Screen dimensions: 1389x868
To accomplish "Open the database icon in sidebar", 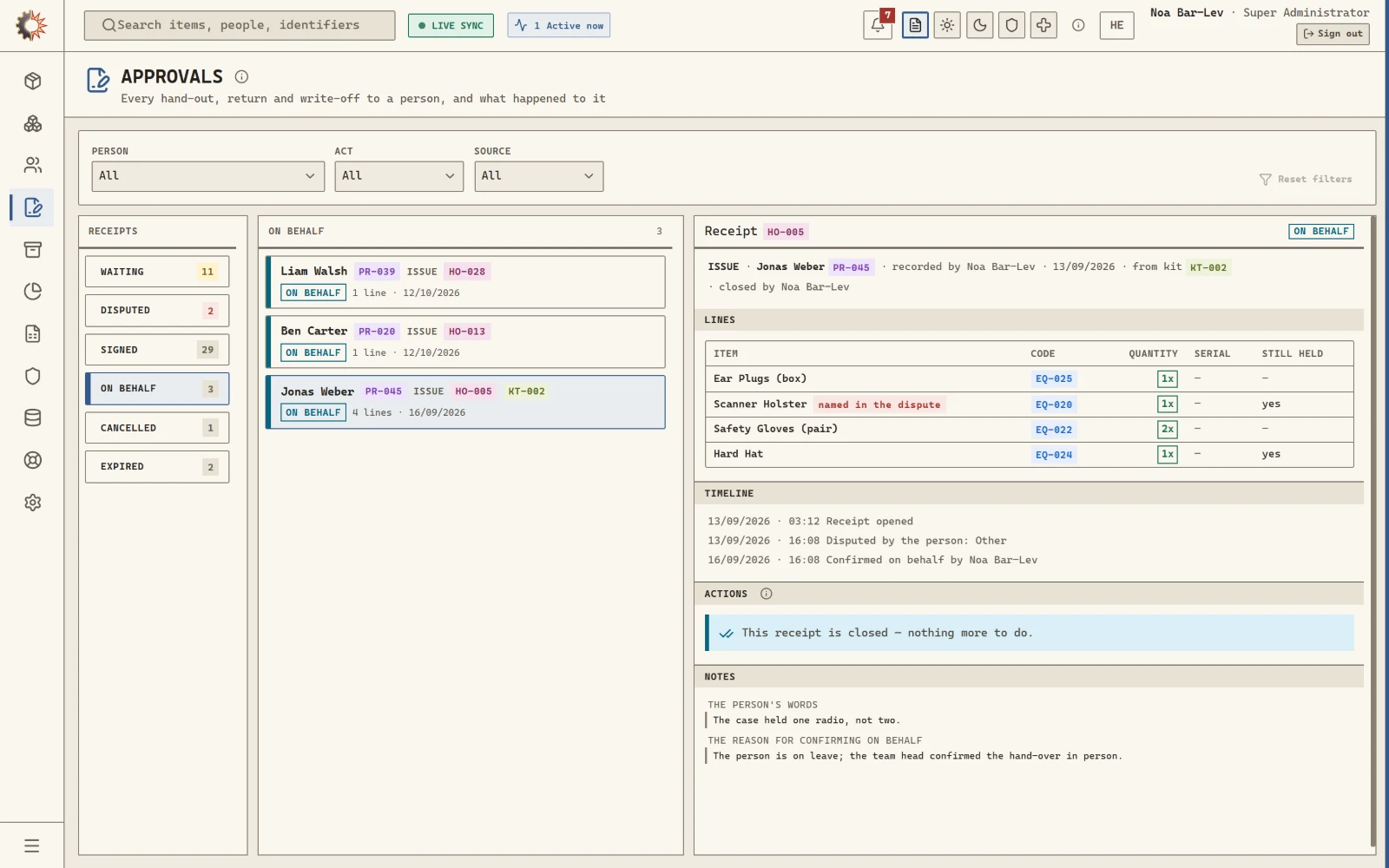I will (33, 418).
